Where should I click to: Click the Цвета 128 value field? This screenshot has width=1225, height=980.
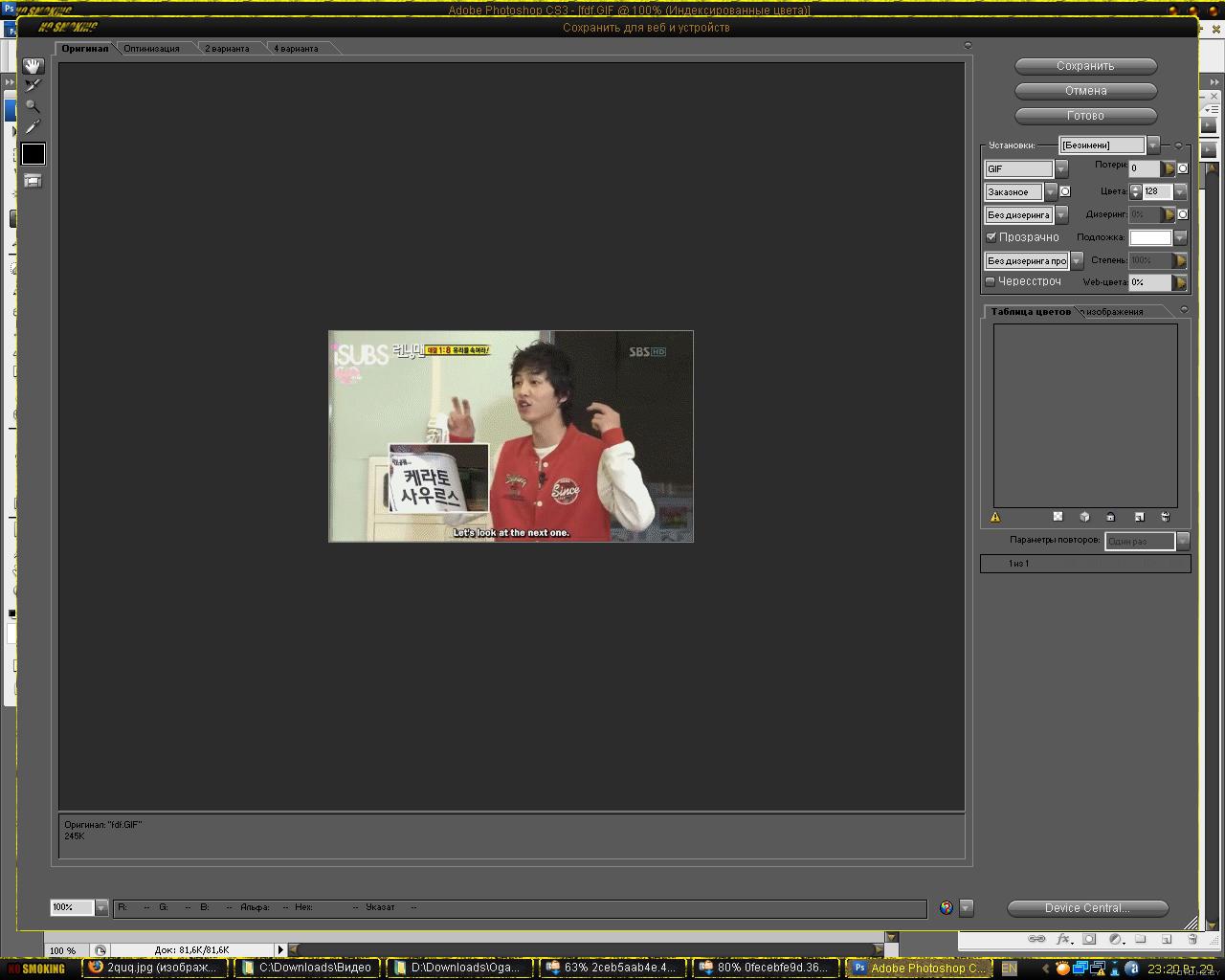tap(1157, 191)
